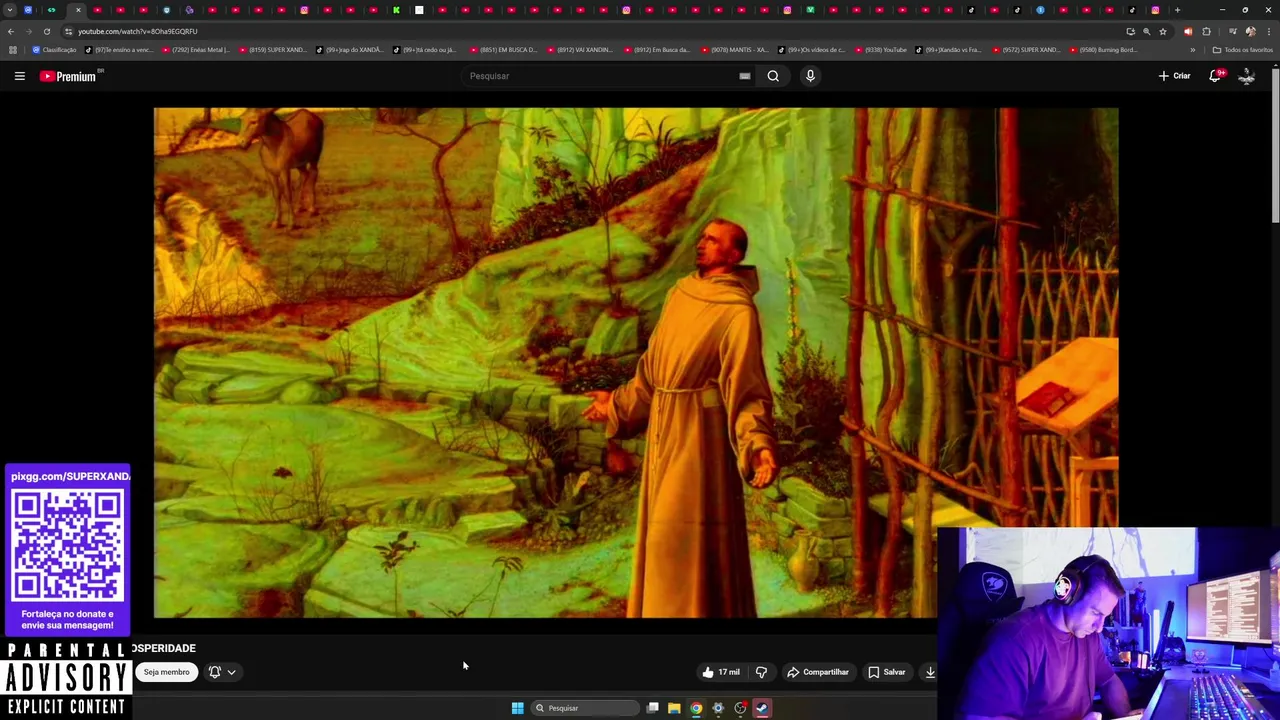This screenshot has width=1280, height=720.
Task: Open the tab search dropdown arrow
Action: pyautogui.click(x=10, y=10)
